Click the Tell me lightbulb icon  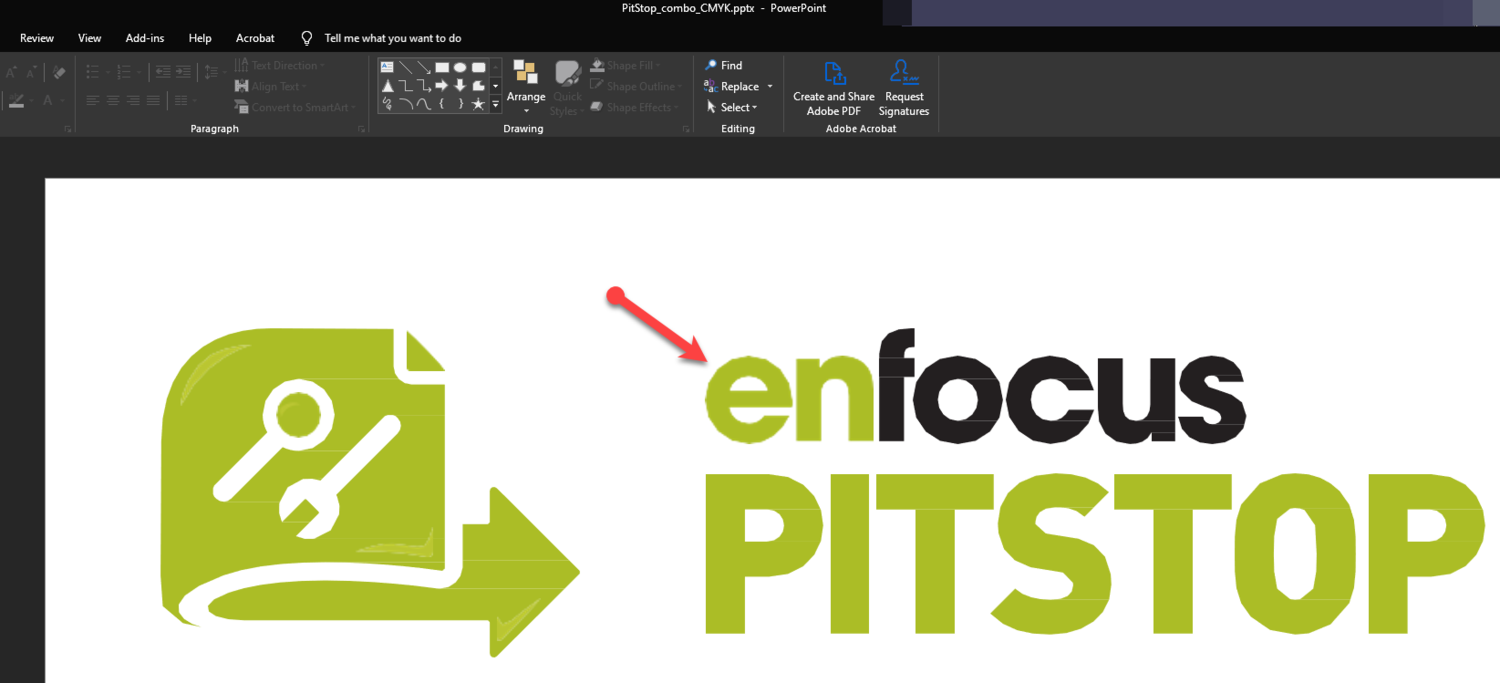(307, 38)
